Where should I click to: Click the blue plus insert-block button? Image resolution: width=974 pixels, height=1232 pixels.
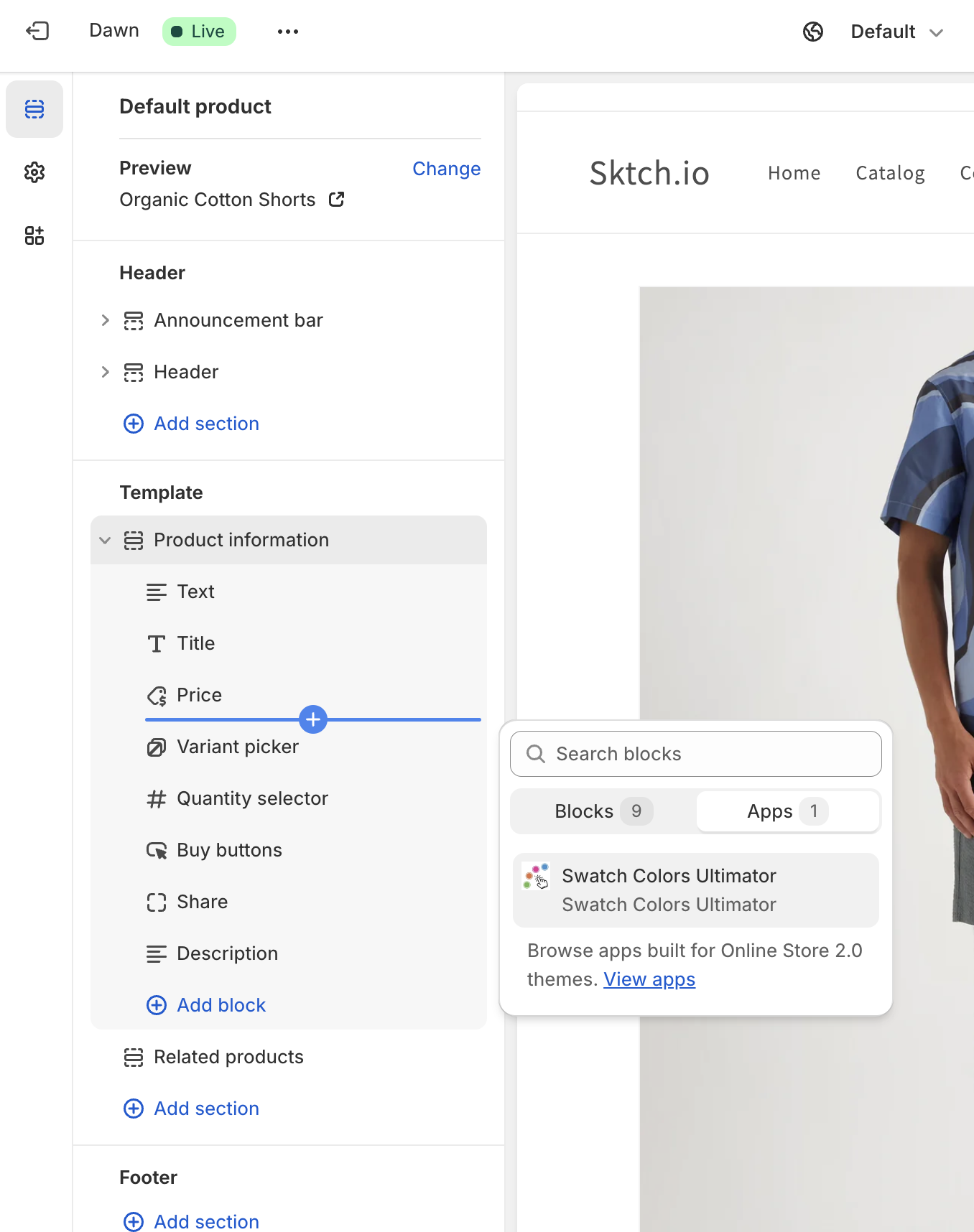point(313,719)
